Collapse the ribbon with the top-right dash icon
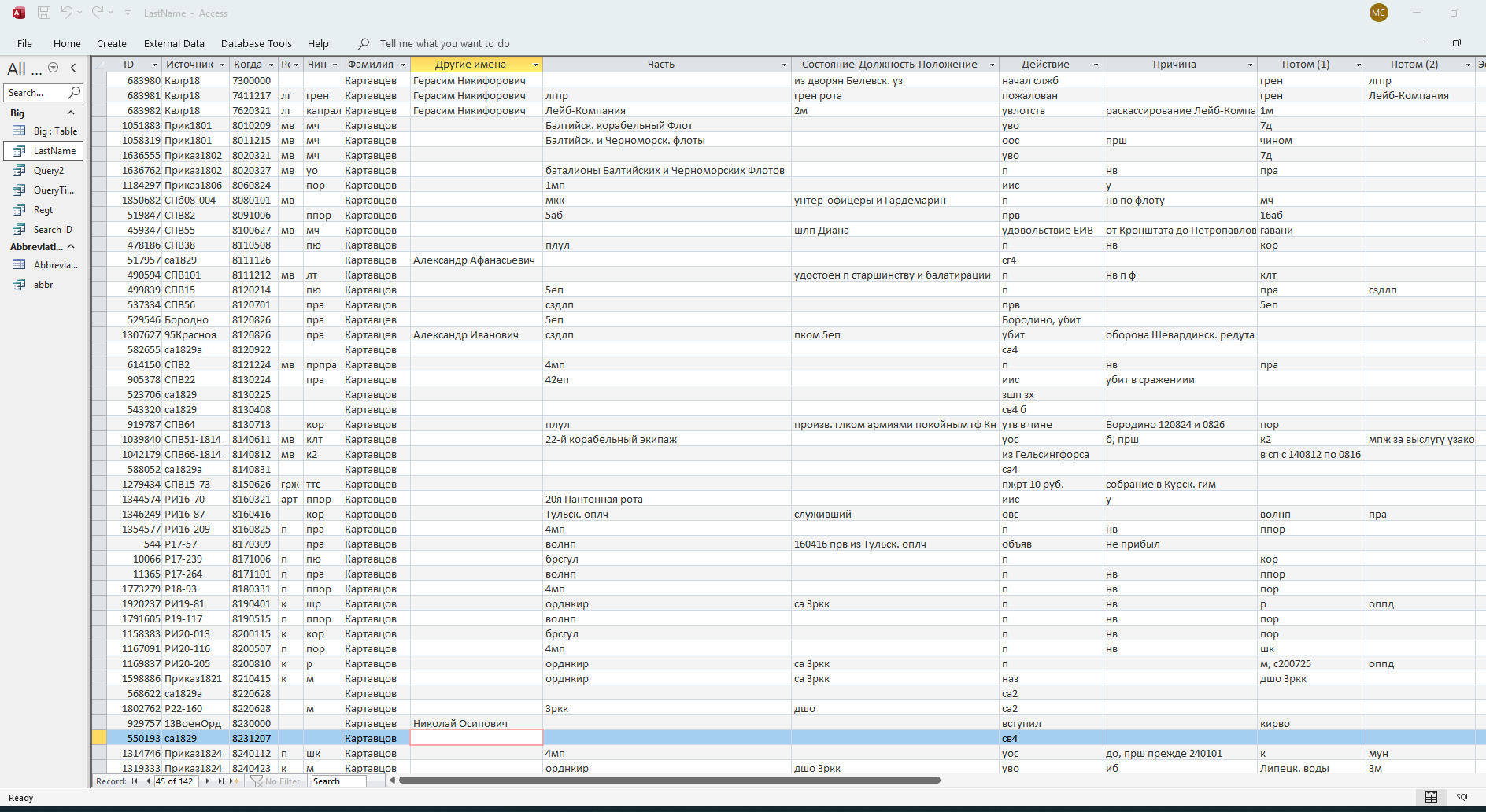The height and width of the screenshot is (812, 1486). coord(1420,42)
